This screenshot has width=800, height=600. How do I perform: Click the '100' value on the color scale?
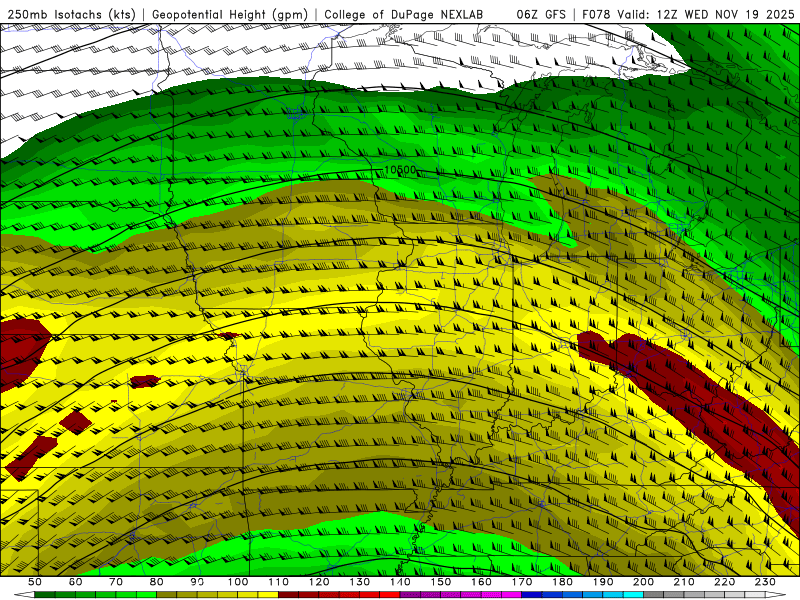(238, 582)
